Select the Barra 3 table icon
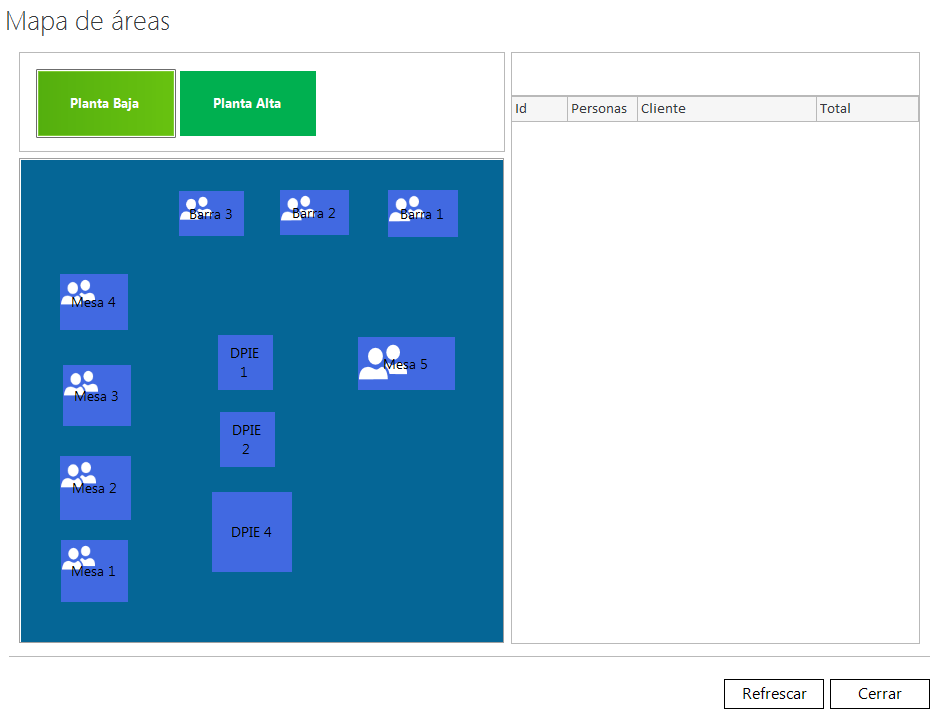The width and height of the screenshot is (938, 717). tap(211, 213)
